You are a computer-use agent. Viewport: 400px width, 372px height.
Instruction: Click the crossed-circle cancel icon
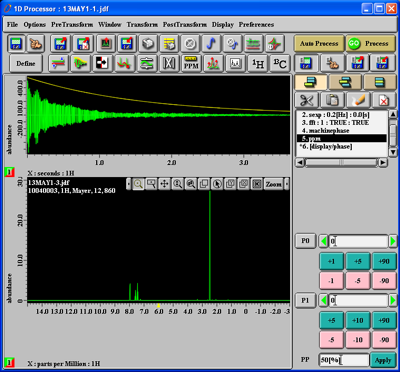(190, 44)
